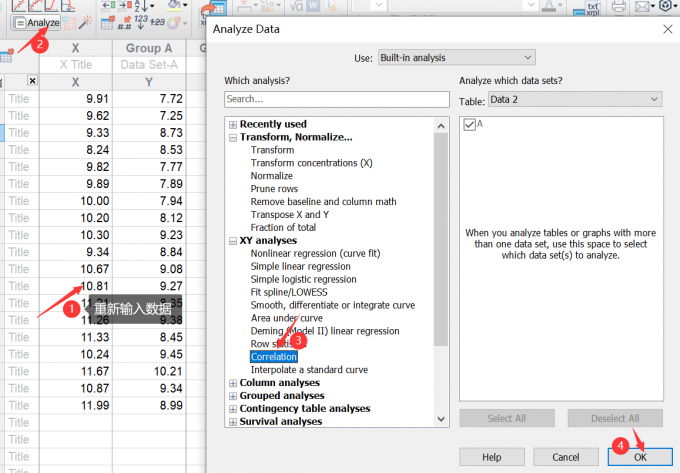Click the info circle icon
The image size is (680, 473).
330,5
